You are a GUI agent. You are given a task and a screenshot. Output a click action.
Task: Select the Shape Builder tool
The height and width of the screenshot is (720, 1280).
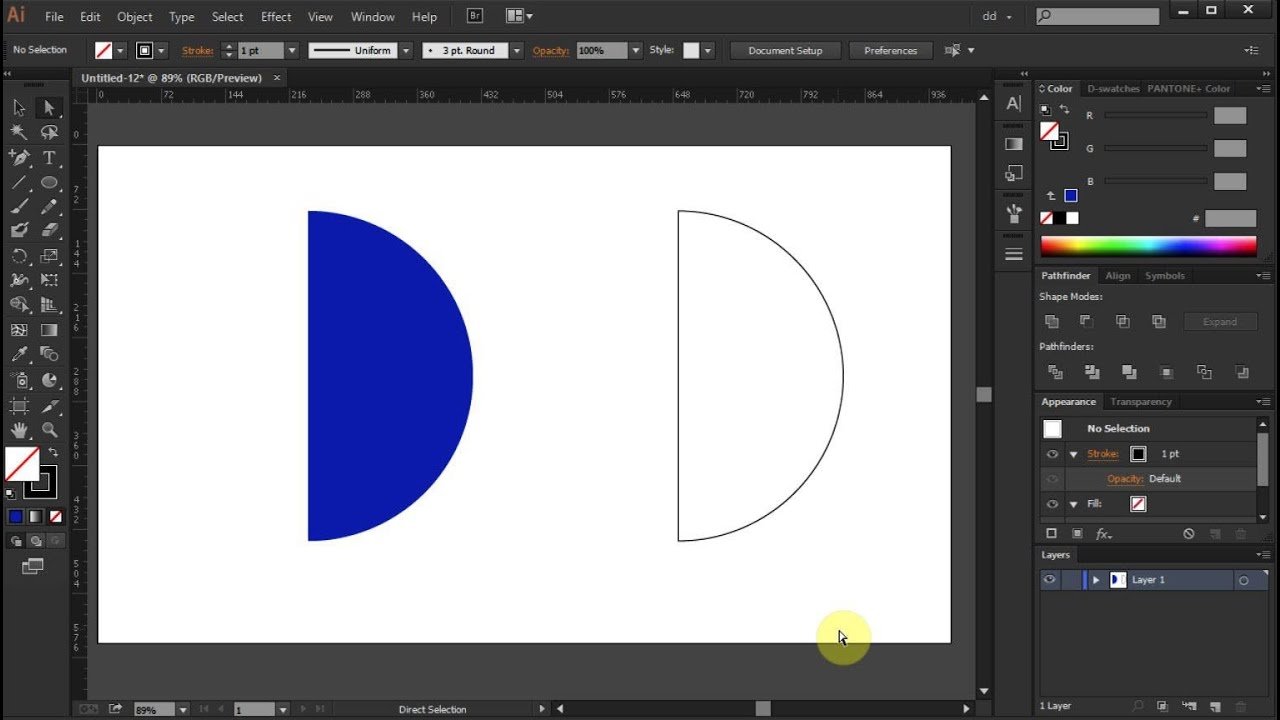click(19, 305)
